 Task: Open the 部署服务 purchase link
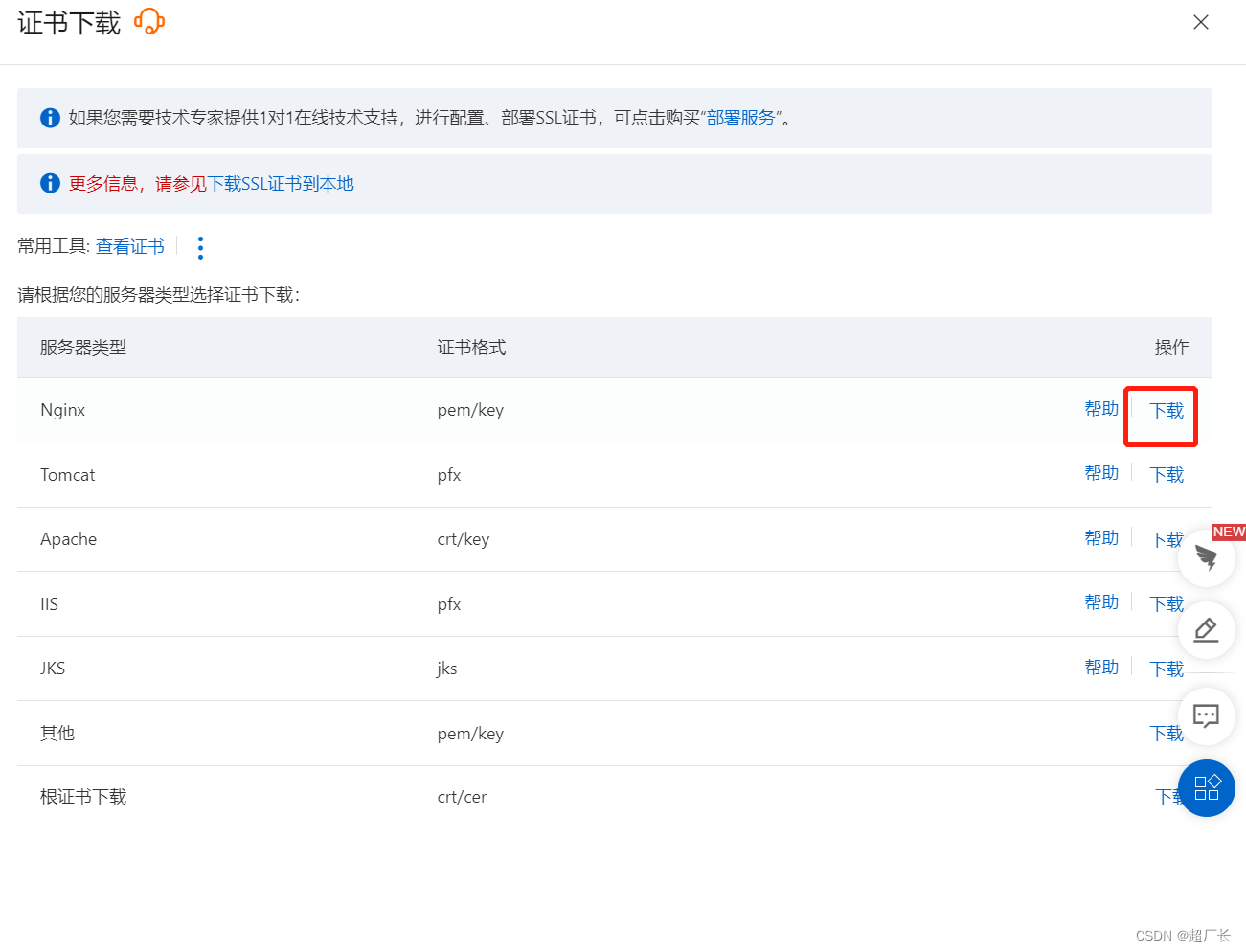[740, 118]
